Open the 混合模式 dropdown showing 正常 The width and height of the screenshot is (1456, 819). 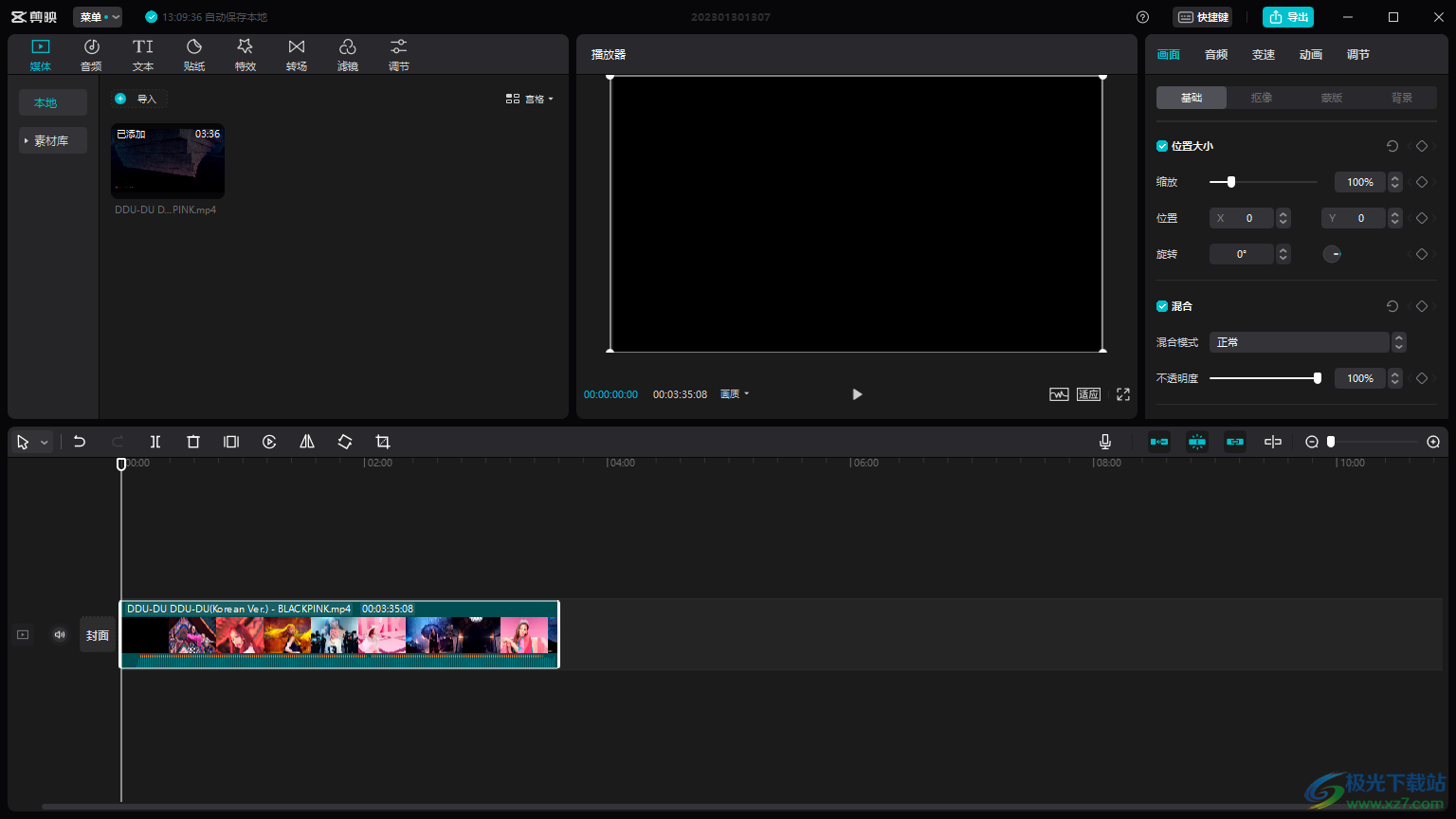1307,342
